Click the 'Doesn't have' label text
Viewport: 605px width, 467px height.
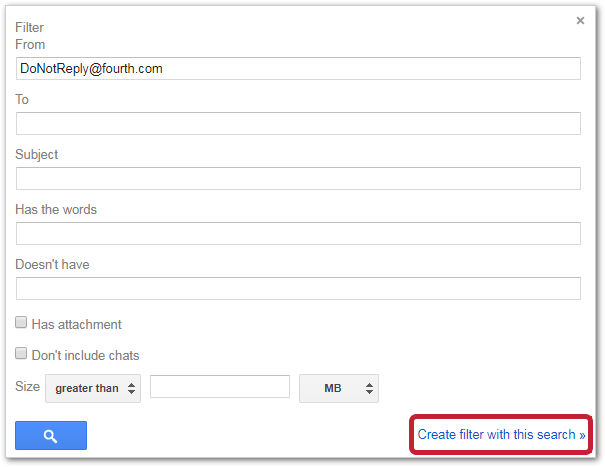[52, 265]
